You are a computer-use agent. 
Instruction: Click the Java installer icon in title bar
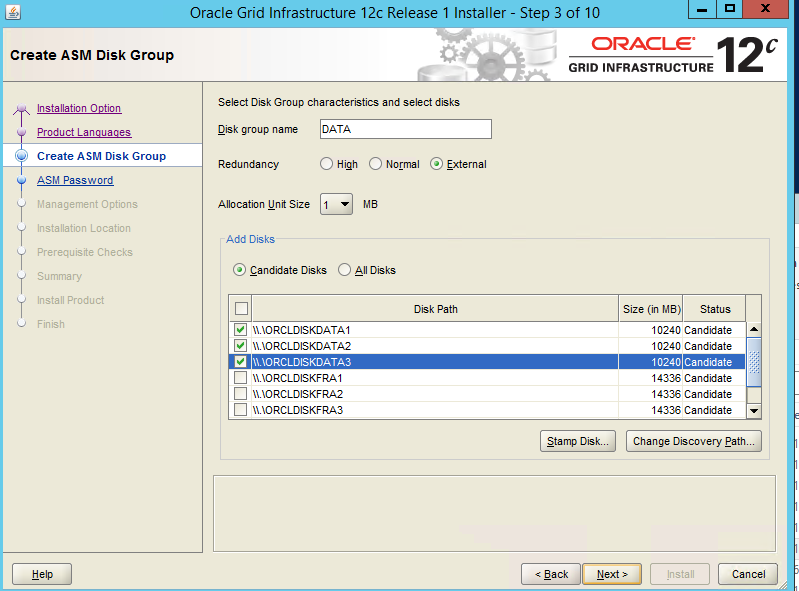(13, 12)
